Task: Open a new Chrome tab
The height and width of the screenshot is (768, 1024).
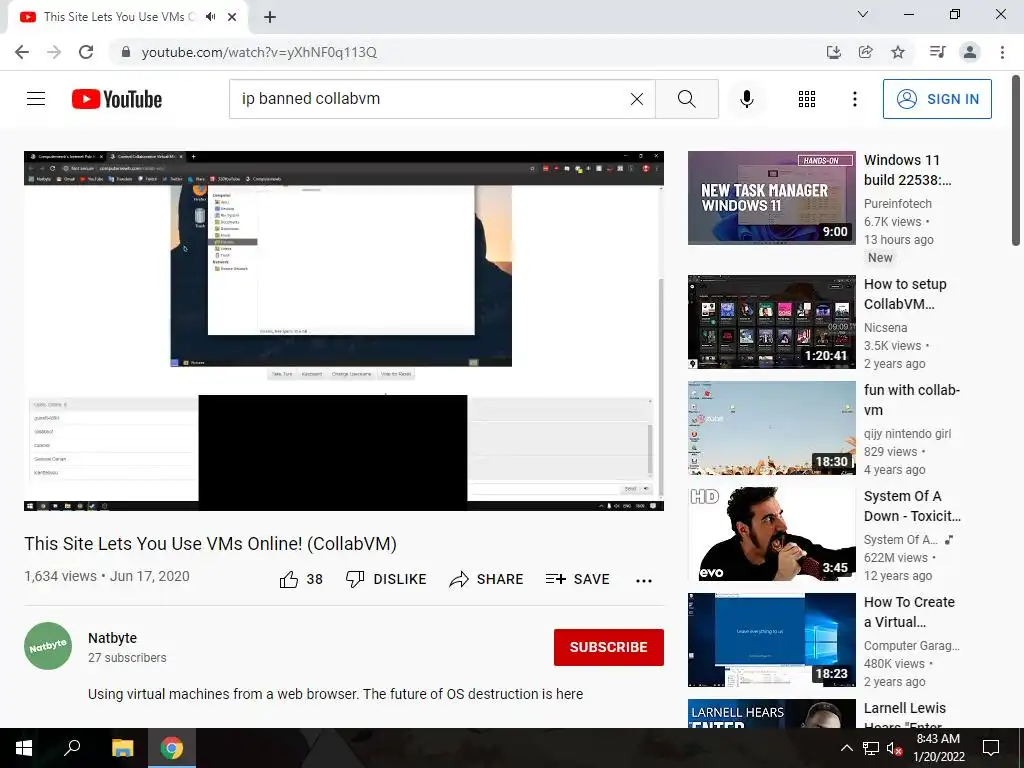Action: point(270,17)
